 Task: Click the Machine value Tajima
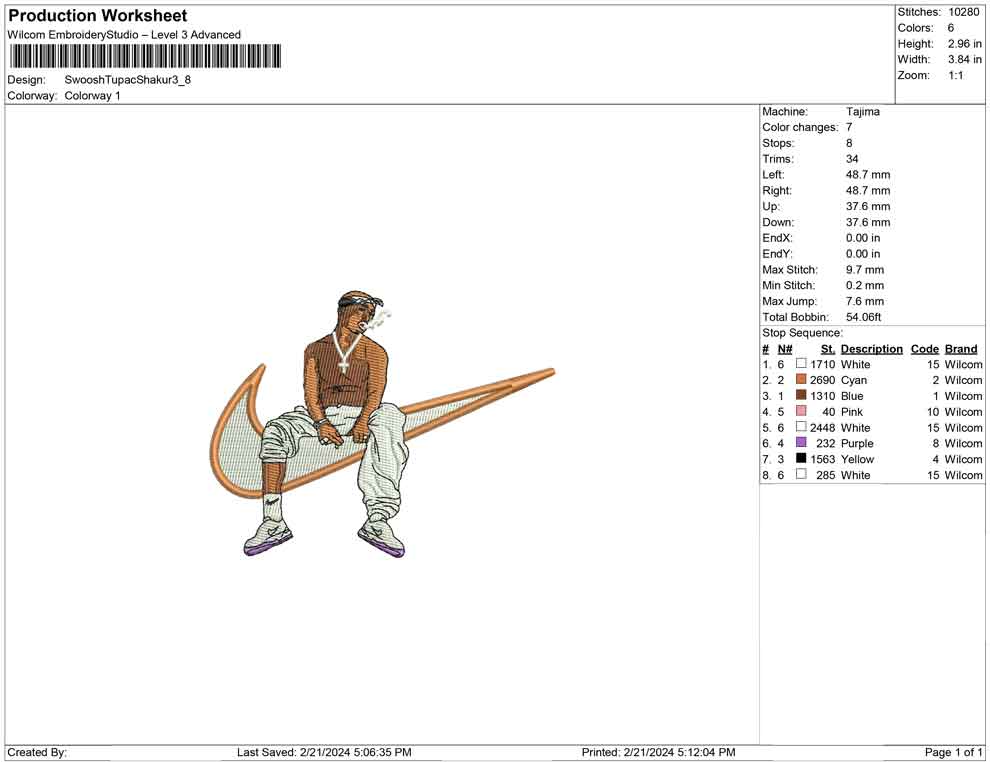[862, 112]
